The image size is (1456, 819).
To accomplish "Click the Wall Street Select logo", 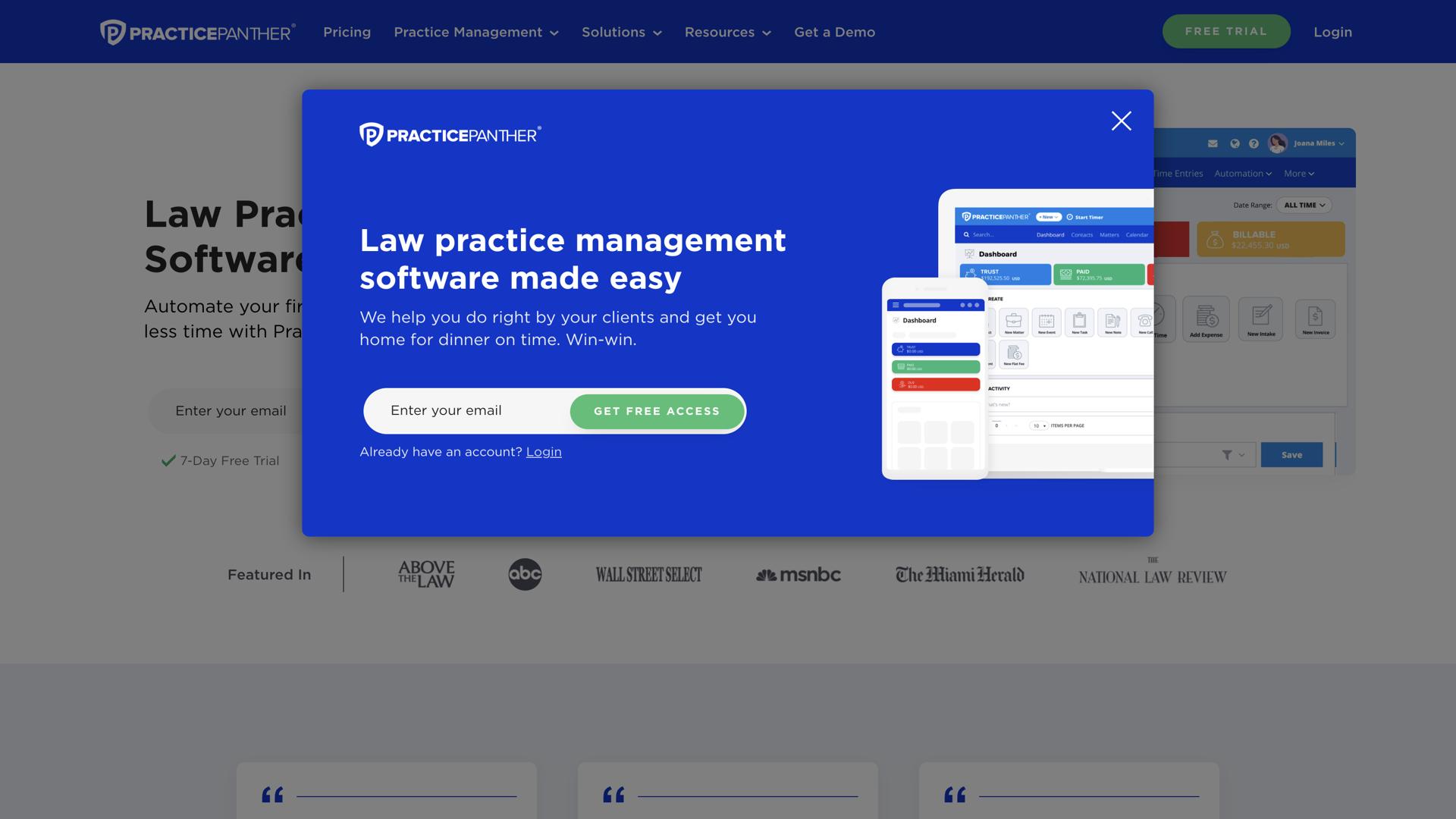I will pos(648,575).
